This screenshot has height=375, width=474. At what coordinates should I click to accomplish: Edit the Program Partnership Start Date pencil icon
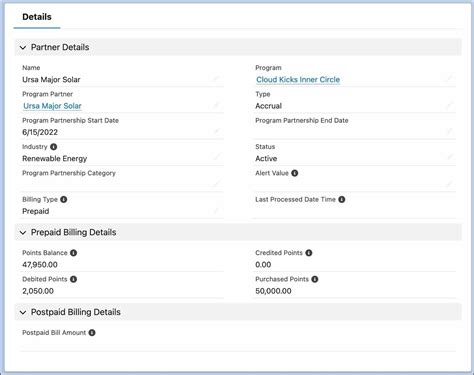coord(216,131)
